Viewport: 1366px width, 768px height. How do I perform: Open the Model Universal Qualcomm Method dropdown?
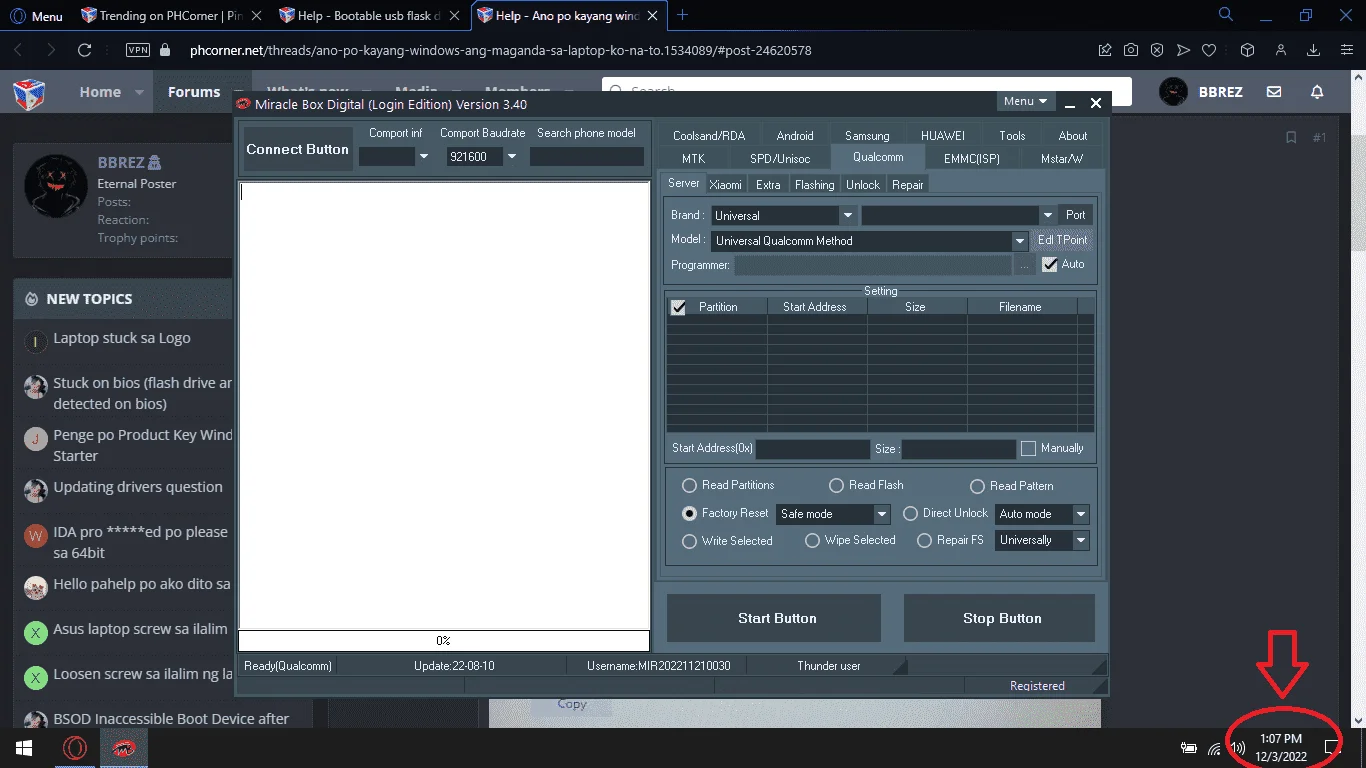(x=1020, y=241)
